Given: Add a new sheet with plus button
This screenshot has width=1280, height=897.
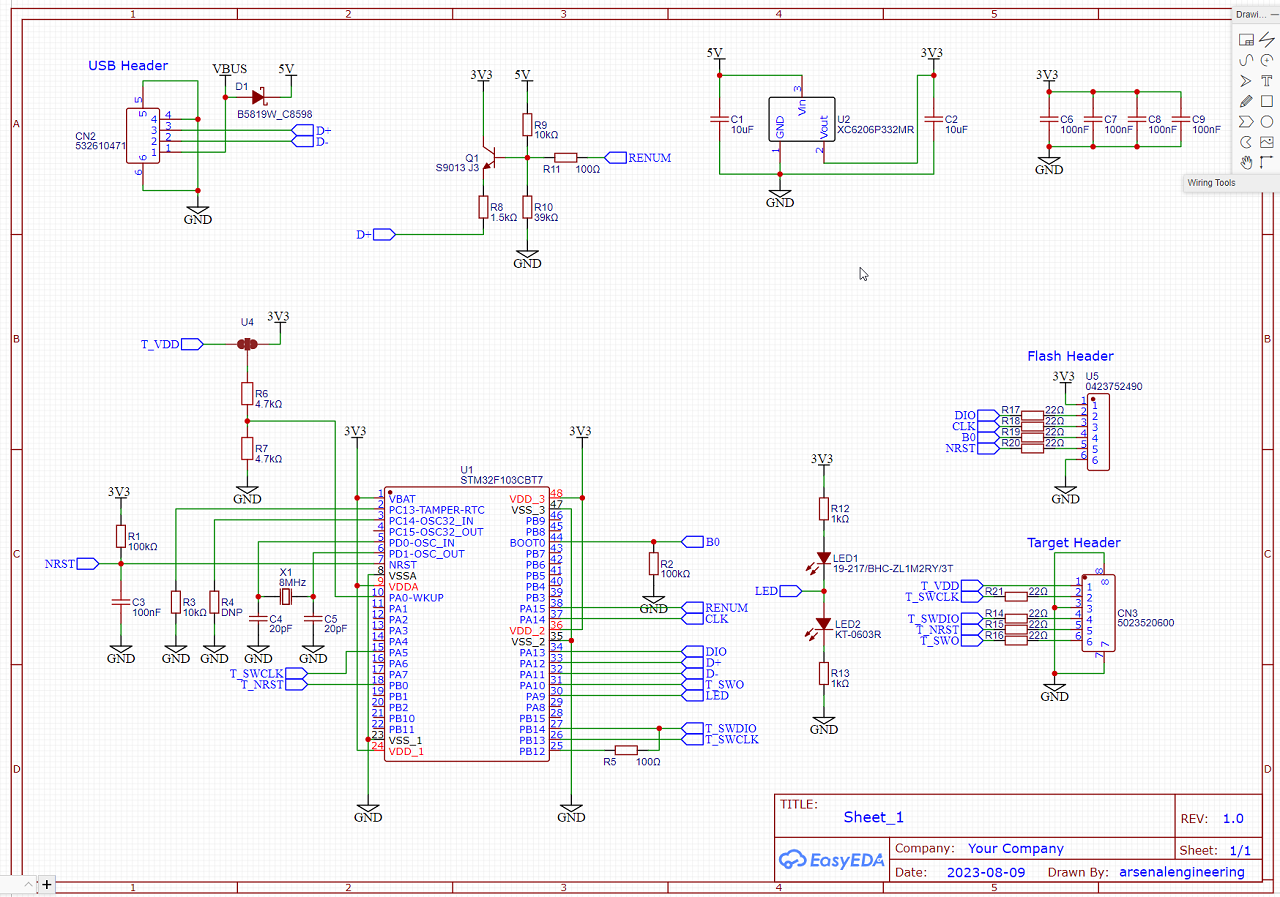Looking at the screenshot, I should pyautogui.click(x=46, y=884).
